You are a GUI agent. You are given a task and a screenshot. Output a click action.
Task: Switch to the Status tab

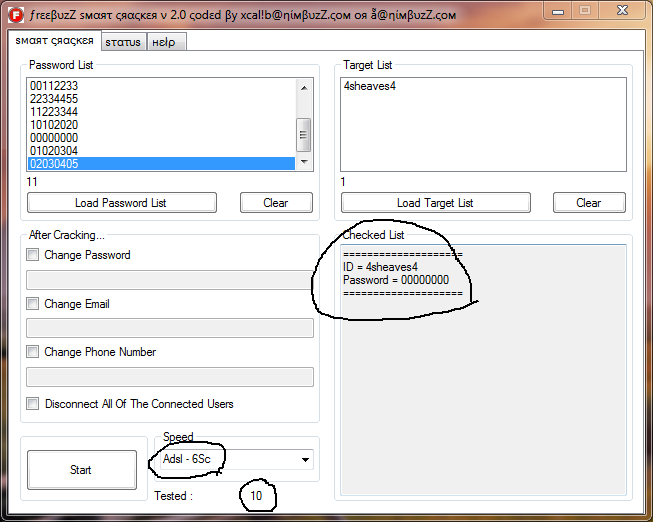click(x=123, y=42)
